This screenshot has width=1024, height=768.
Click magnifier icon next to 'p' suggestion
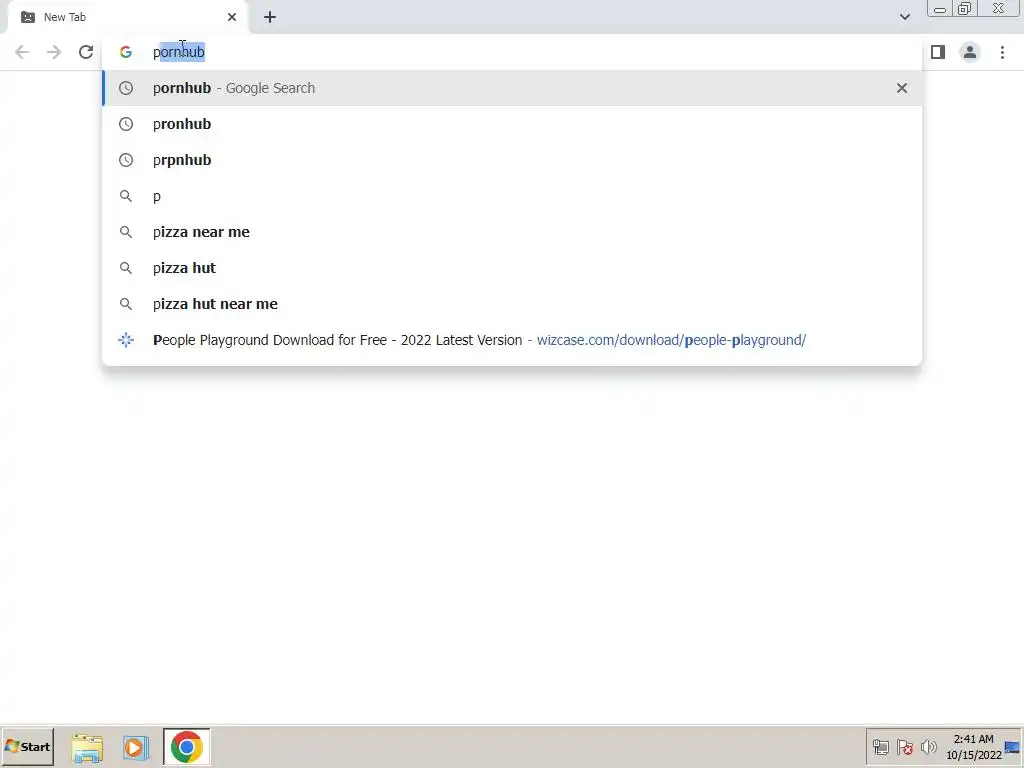pyautogui.click(x=126, y=196)
